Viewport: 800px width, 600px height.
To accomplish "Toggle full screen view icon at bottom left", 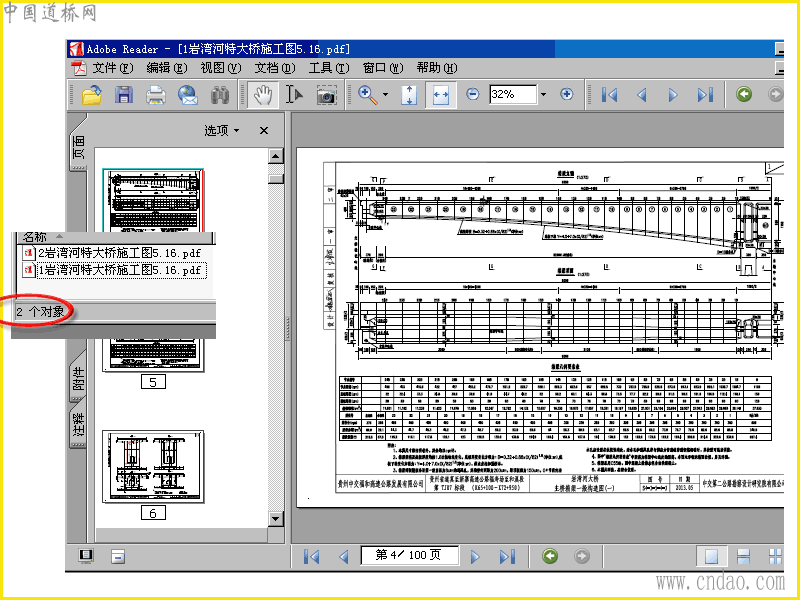I will tap(86, 556).
